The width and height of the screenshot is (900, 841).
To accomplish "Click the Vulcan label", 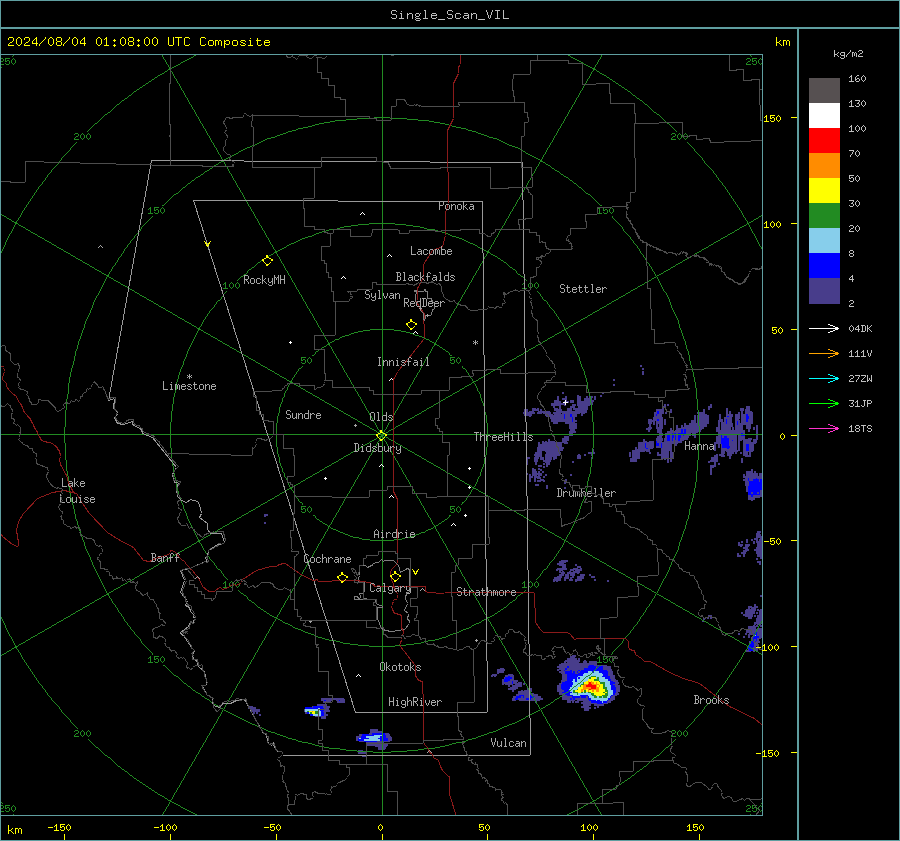I will point(508,743).
